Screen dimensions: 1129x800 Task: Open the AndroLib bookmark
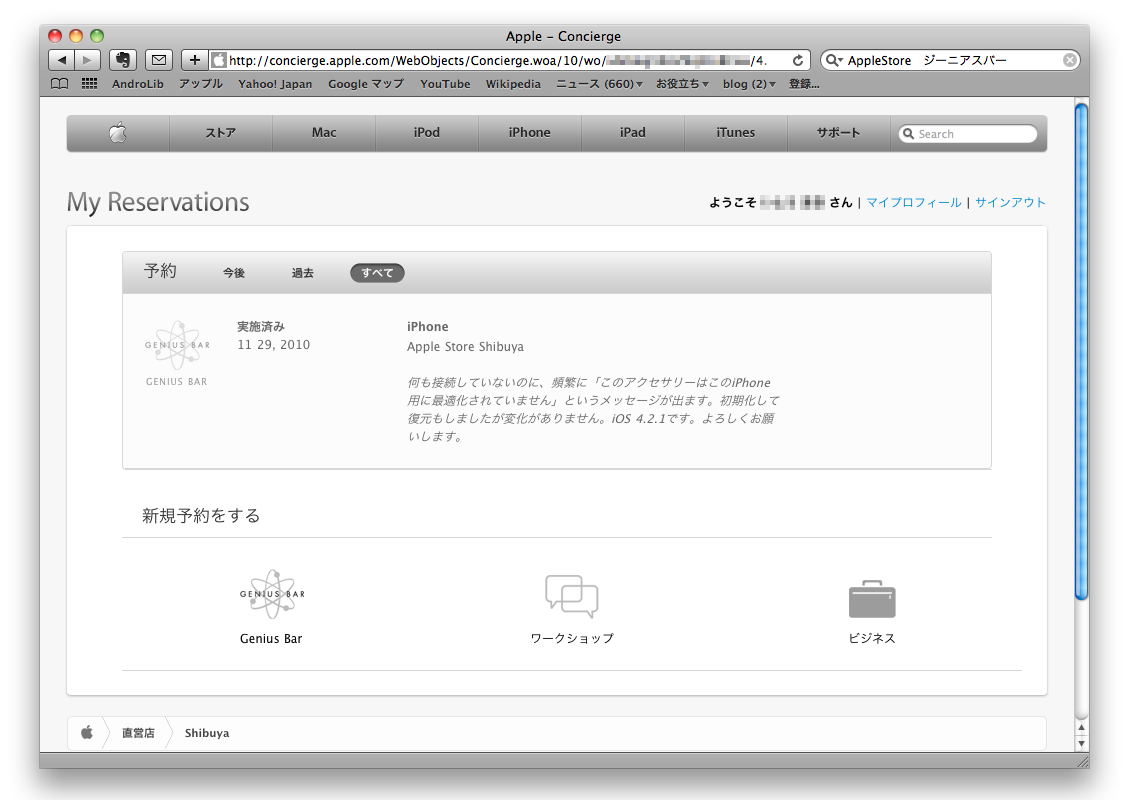point(138,84)
